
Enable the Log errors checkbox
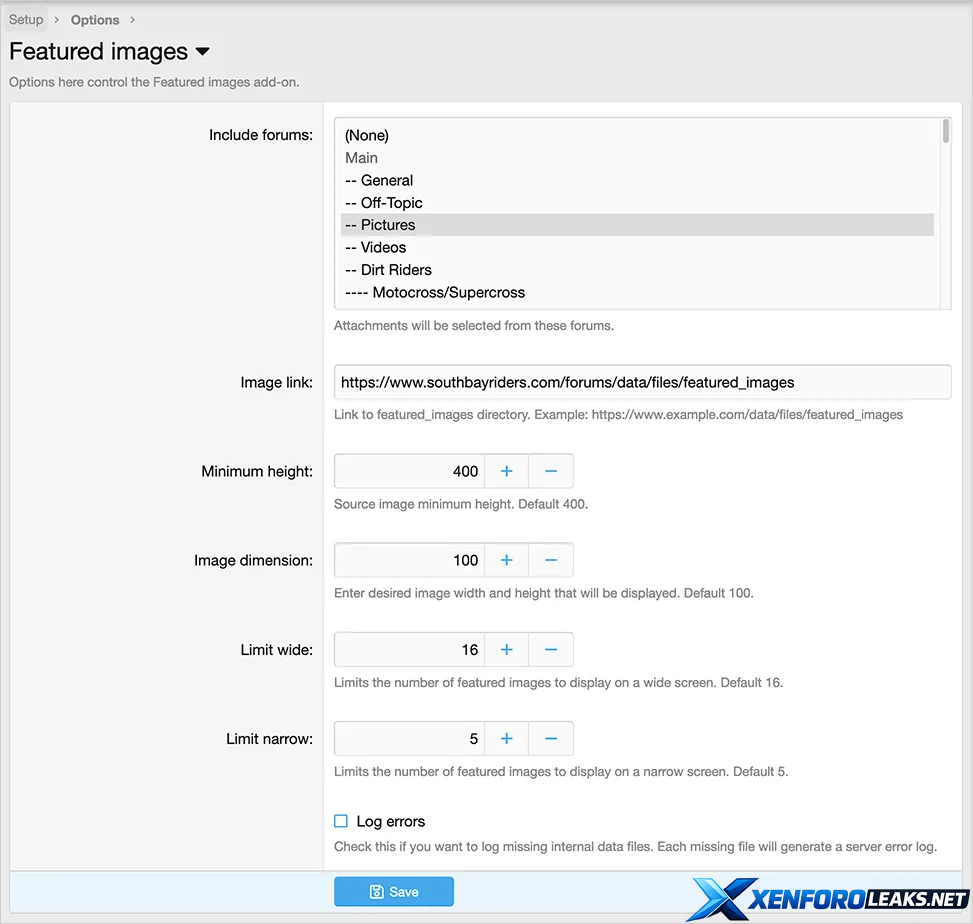(341, 821)
